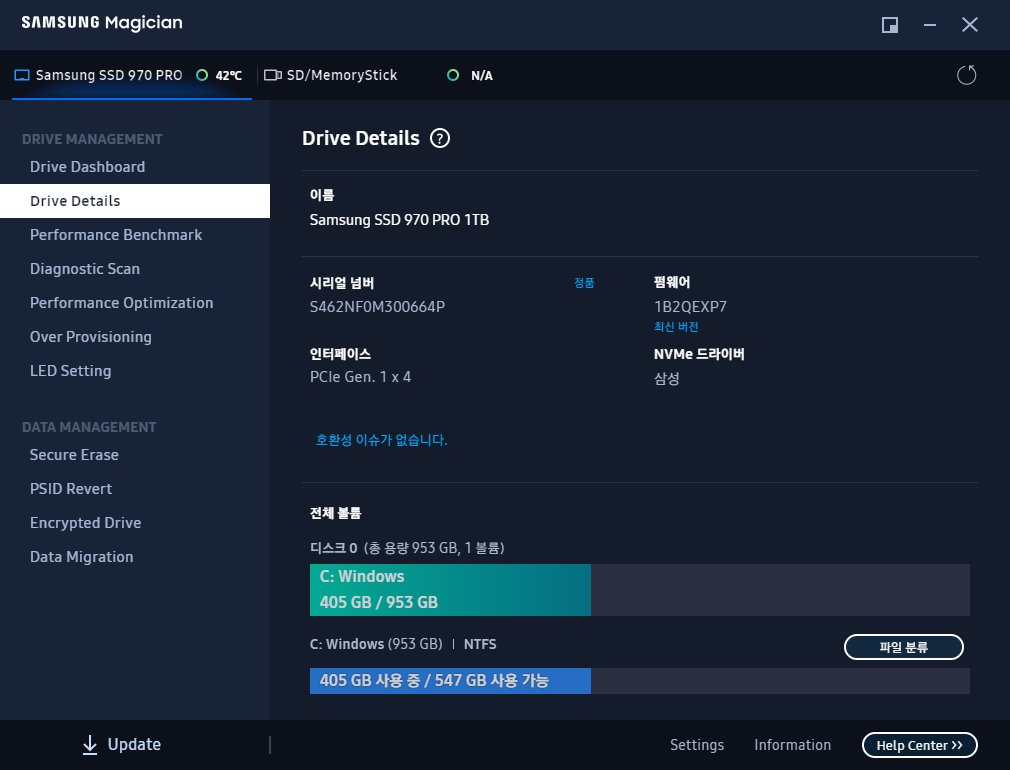Viewport: 1010px width, 770px height.
Task: Click the Update download arrow icon
Action: tap(90, 745)
